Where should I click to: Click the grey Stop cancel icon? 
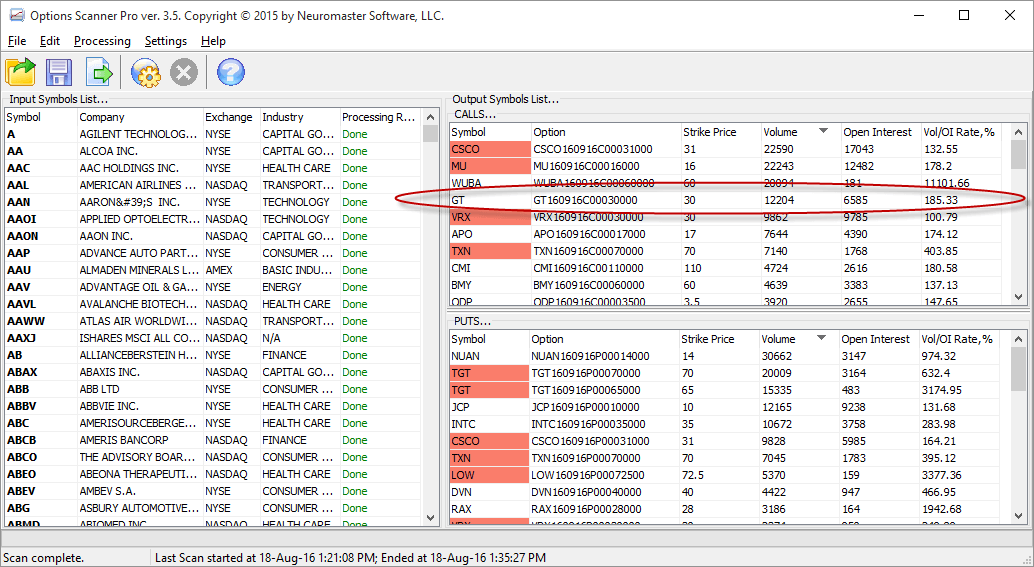tap(184, 72)
